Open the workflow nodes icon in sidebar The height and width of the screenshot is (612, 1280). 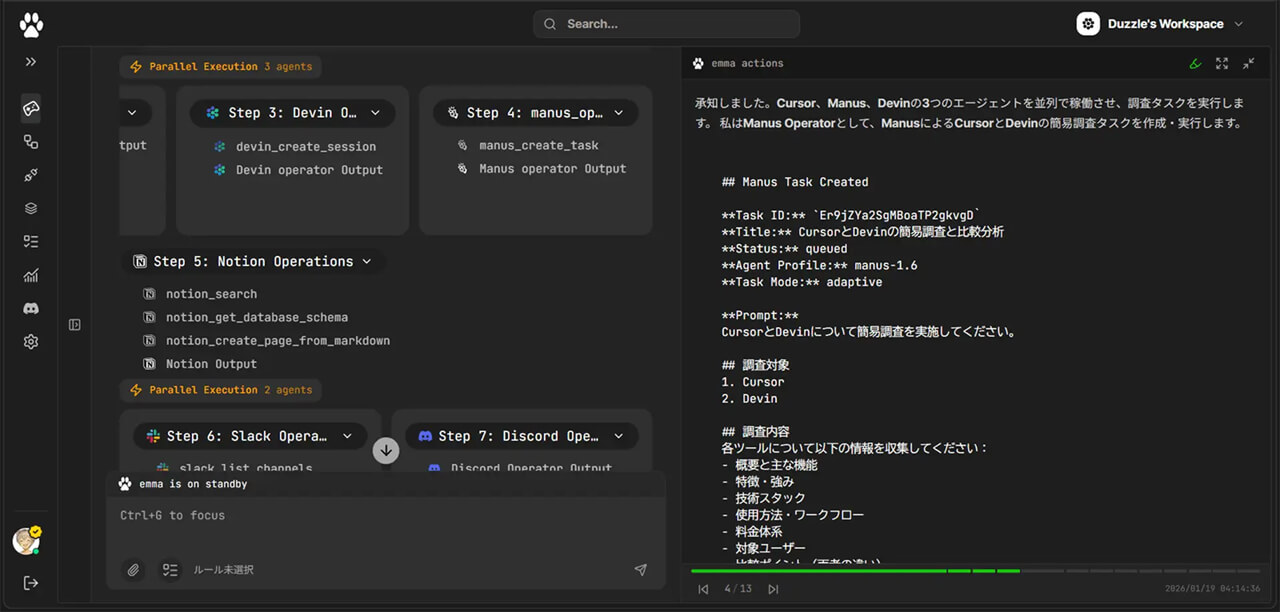(x=30, y=142)
